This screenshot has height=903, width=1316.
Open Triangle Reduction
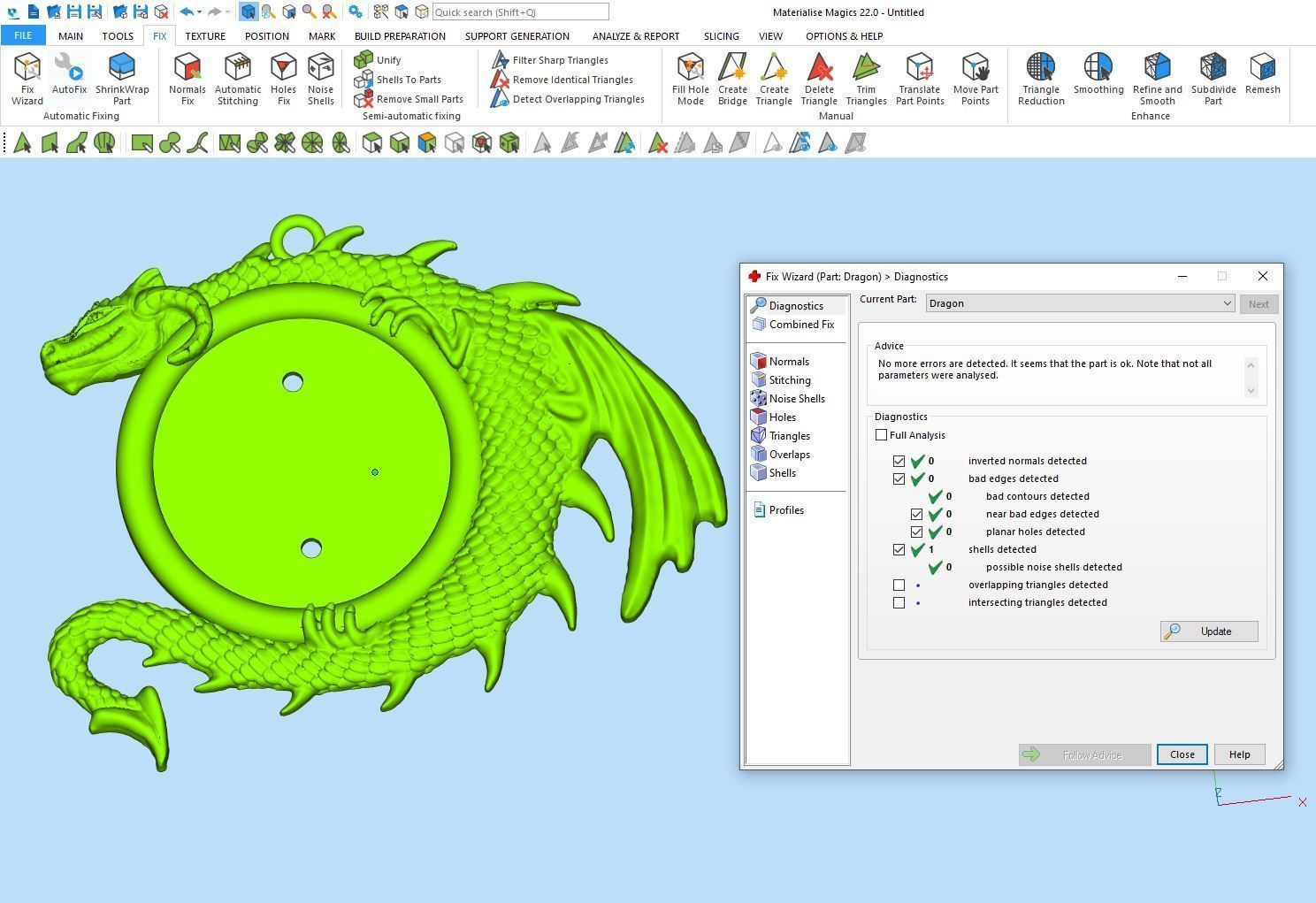pyautogui.click(x=1041, y=79)
